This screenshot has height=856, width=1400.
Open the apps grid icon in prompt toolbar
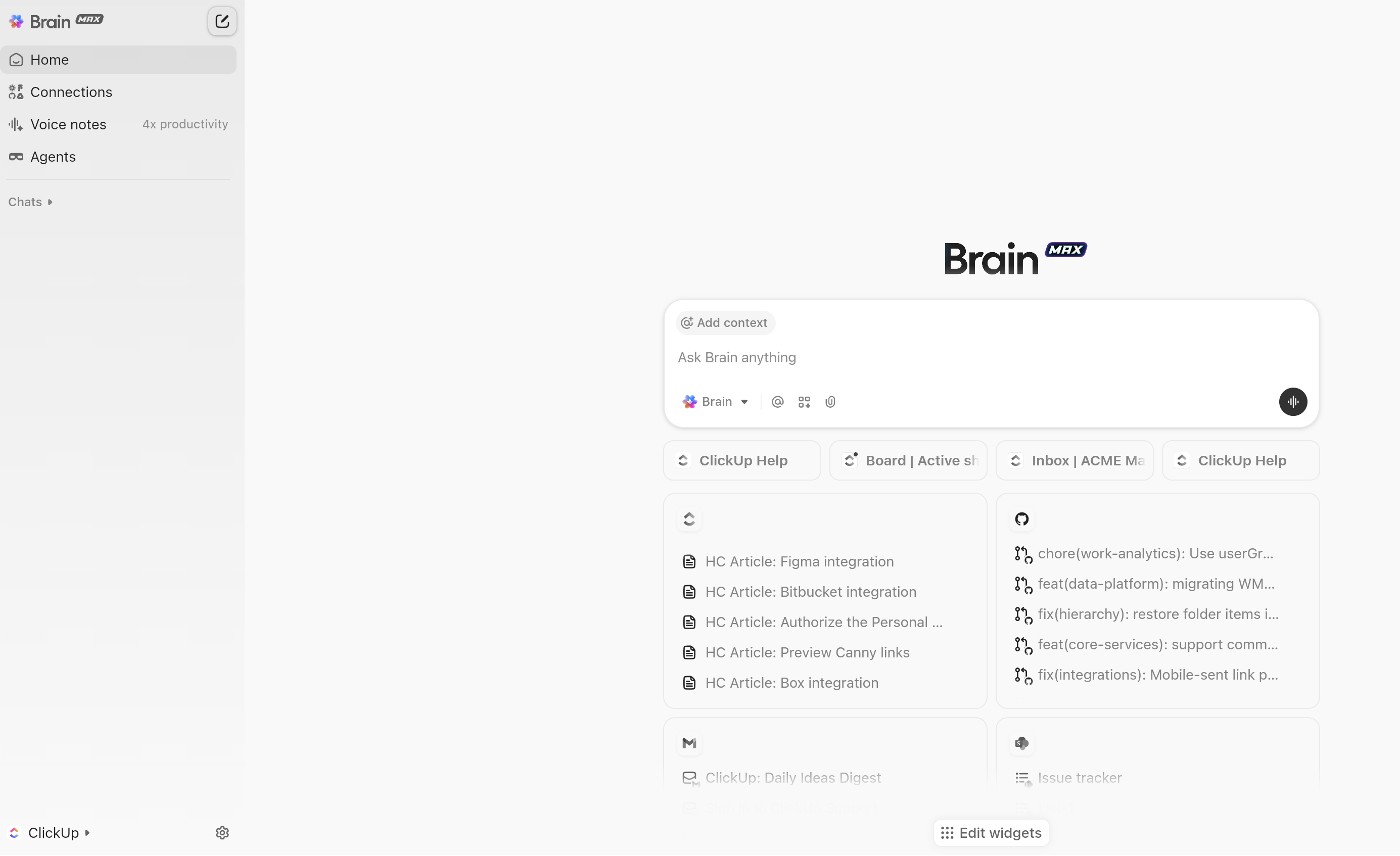click(804, 402)
